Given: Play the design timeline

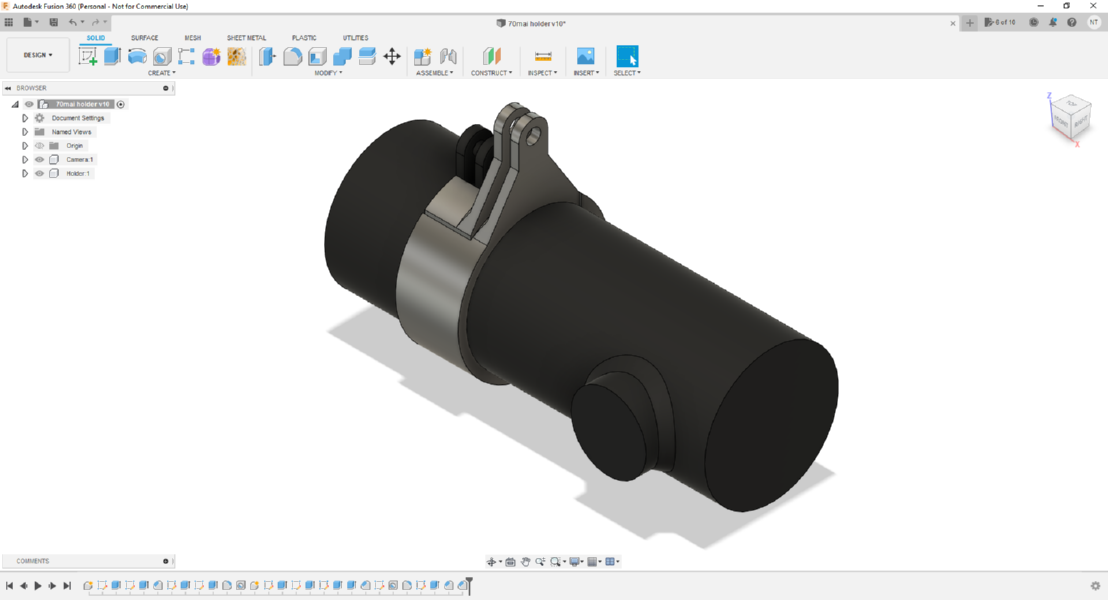Looking at the screenshot, I should 37,586.
